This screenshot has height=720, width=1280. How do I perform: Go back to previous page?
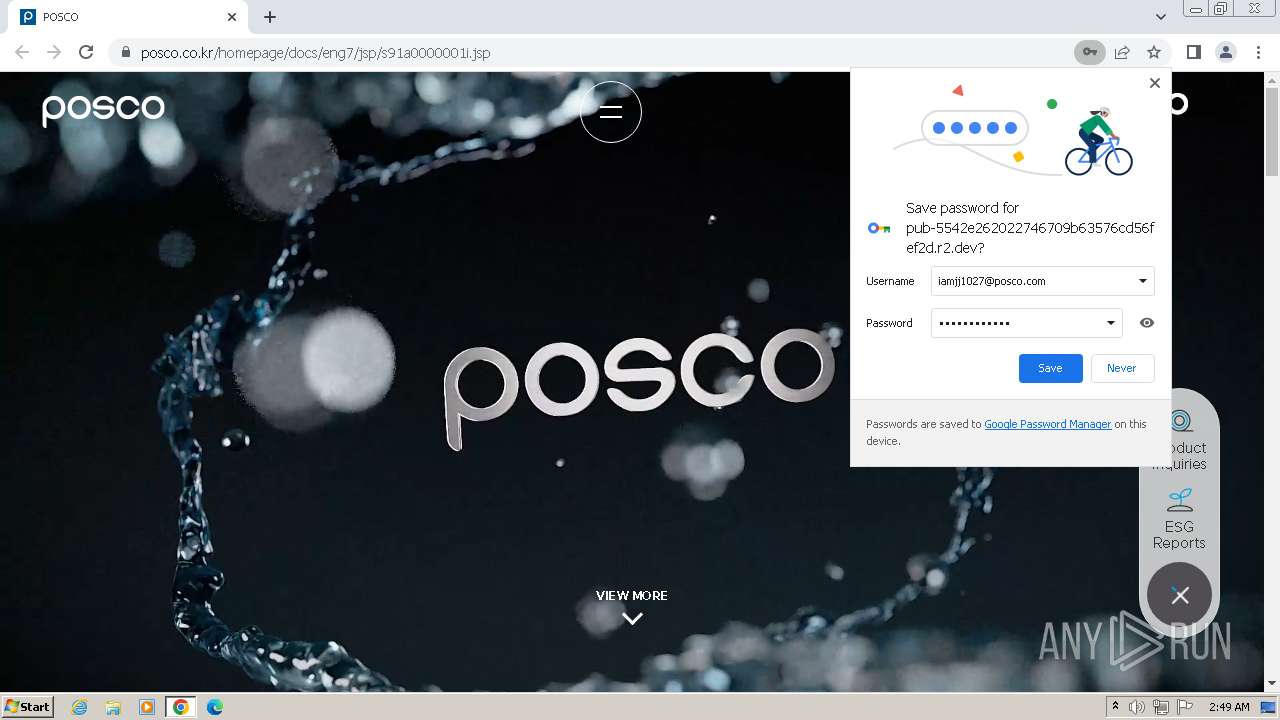(22, 52)
